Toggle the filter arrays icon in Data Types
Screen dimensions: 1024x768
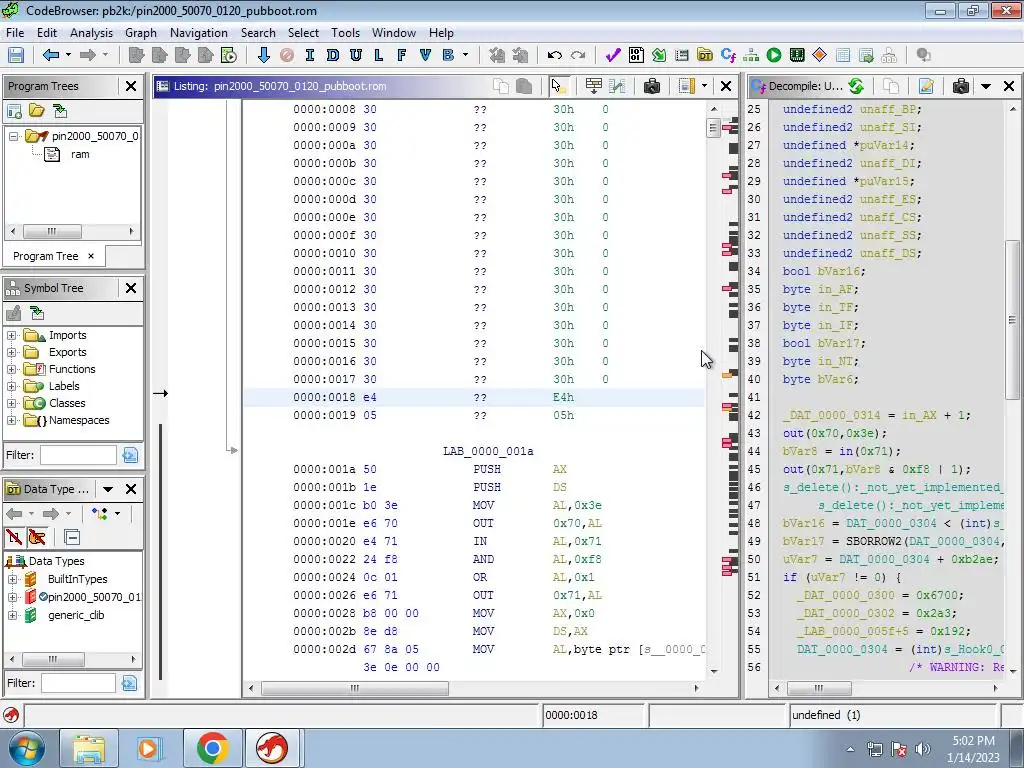pos(14,537)
